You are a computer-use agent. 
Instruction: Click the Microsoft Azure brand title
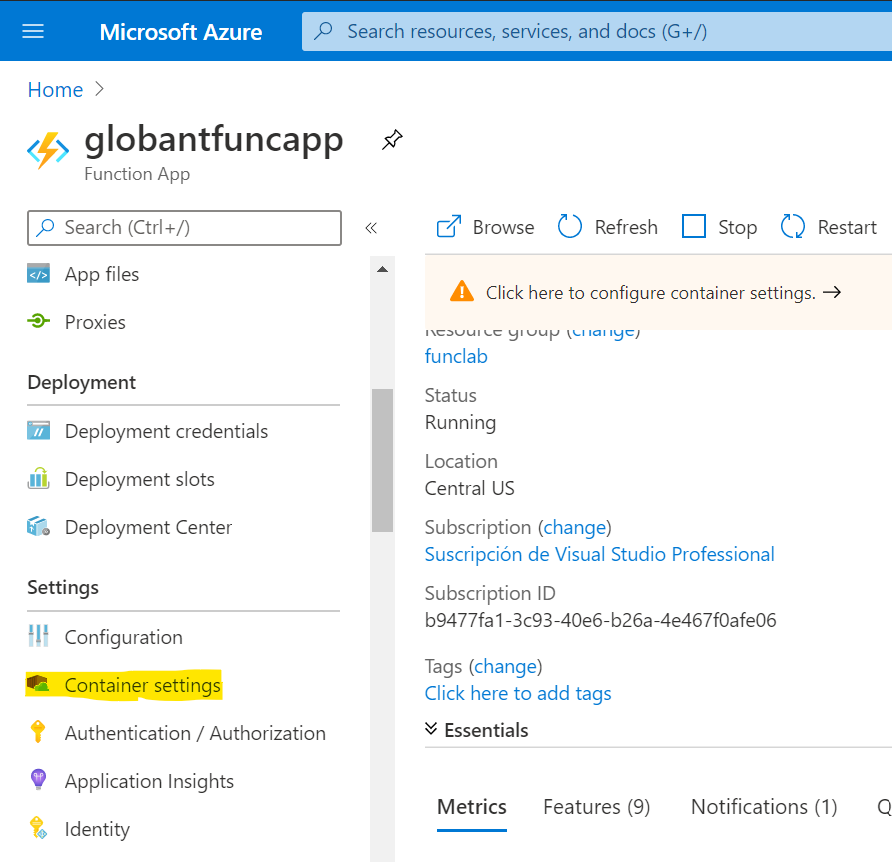pos(181,32)
